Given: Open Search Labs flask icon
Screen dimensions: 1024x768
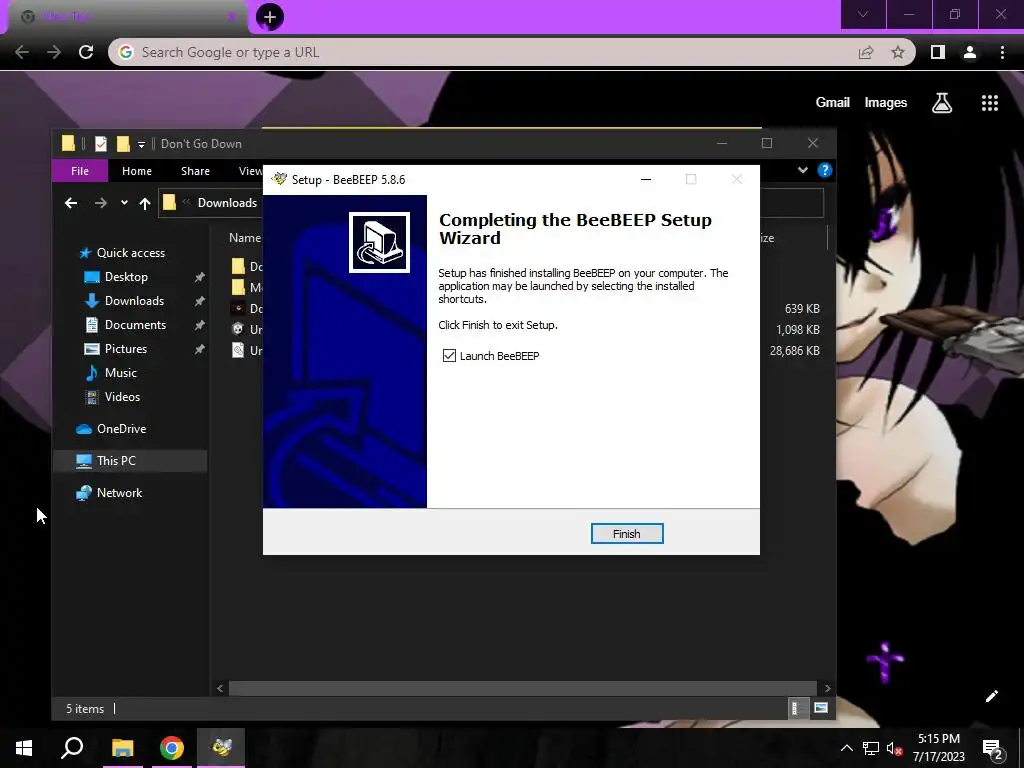Looking at the screenshot, I should (x=942, y=103).
